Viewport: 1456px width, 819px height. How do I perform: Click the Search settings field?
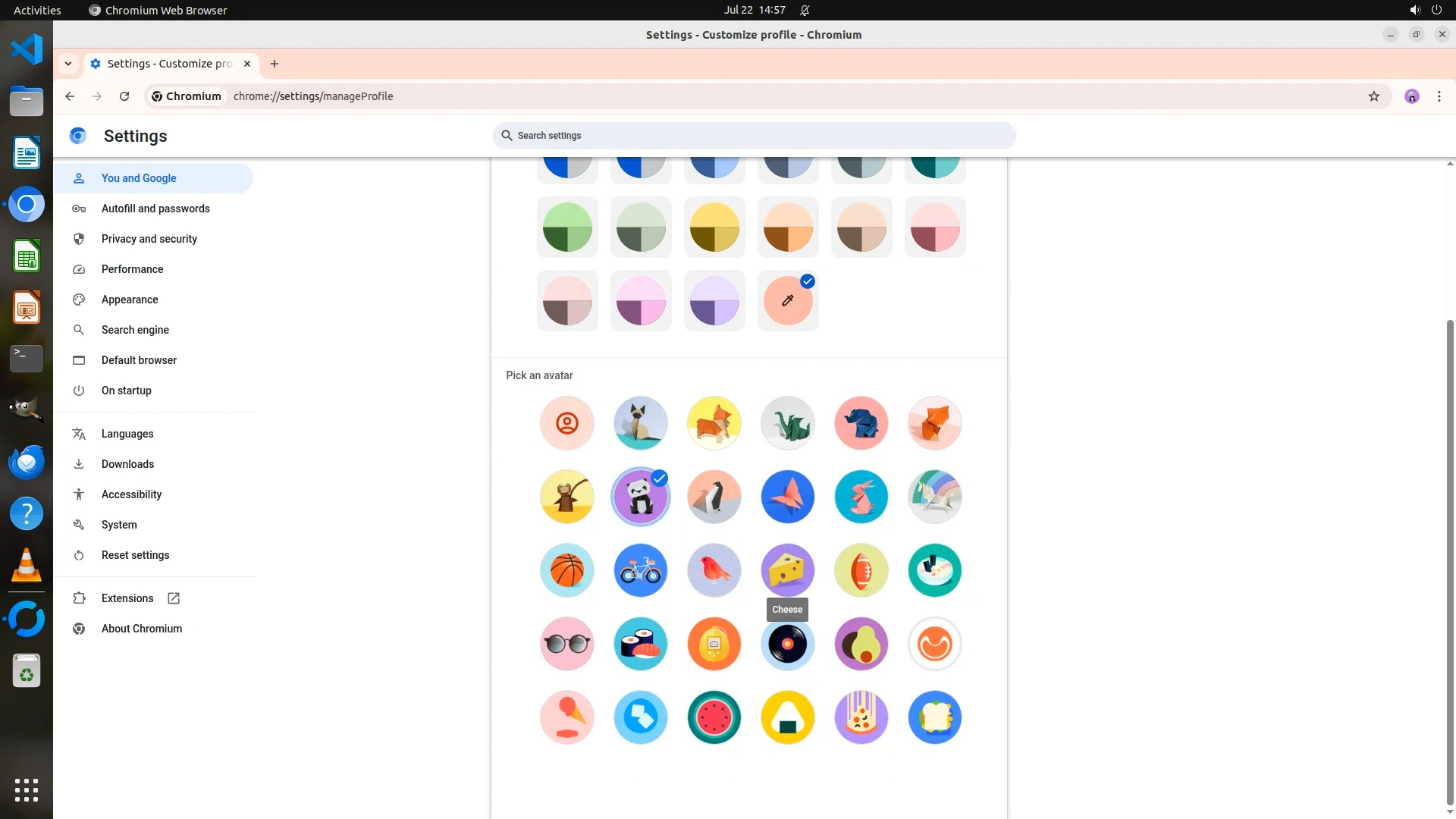tap(753, 136)
